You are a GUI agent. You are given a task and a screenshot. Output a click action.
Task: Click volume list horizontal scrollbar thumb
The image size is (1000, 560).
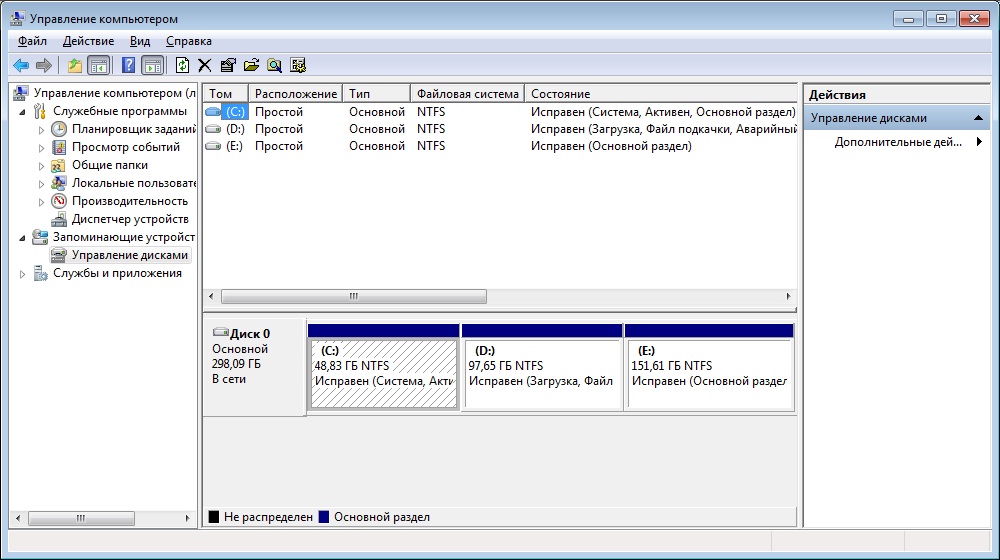[354, 297]
